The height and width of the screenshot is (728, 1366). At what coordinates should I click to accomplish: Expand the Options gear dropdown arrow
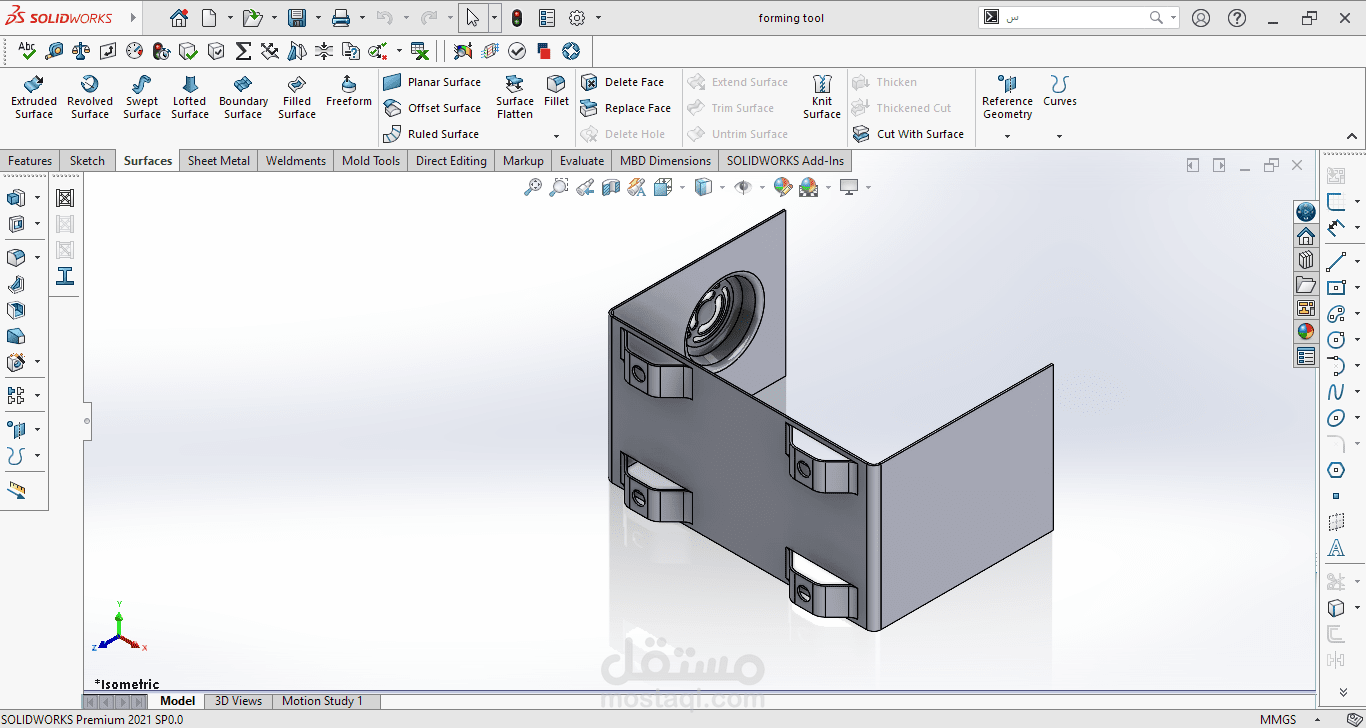(598, 18)
